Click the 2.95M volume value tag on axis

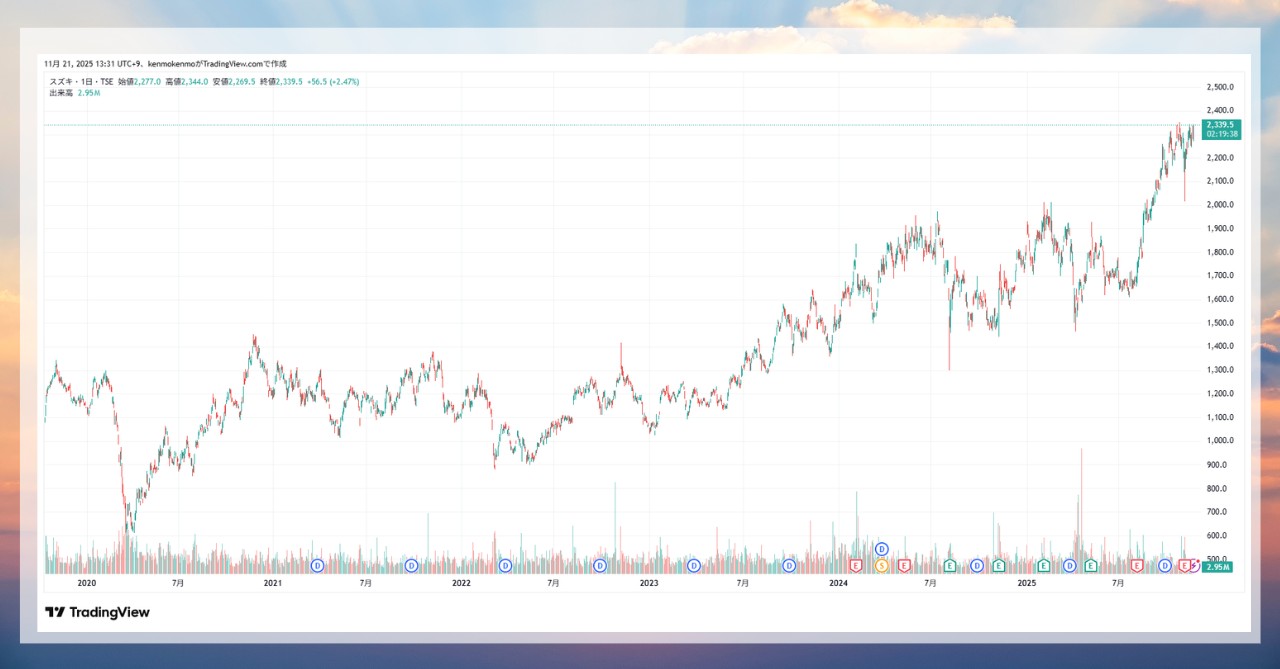click(x=1217, y=567)
